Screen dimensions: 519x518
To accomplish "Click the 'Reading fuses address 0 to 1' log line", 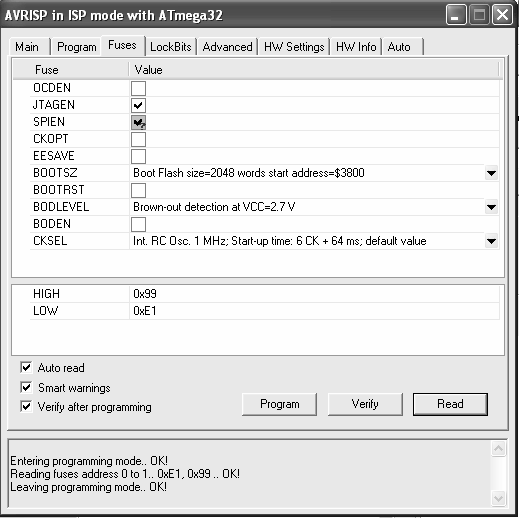I will click(125, 474).
